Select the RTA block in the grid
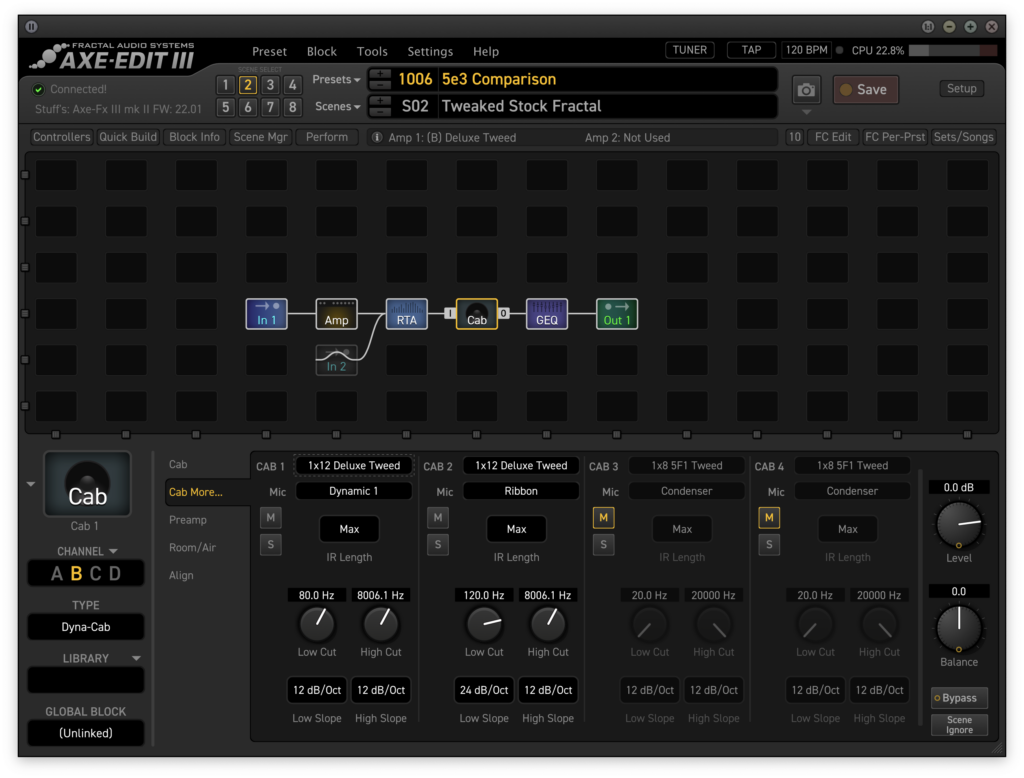 point(406,314)
